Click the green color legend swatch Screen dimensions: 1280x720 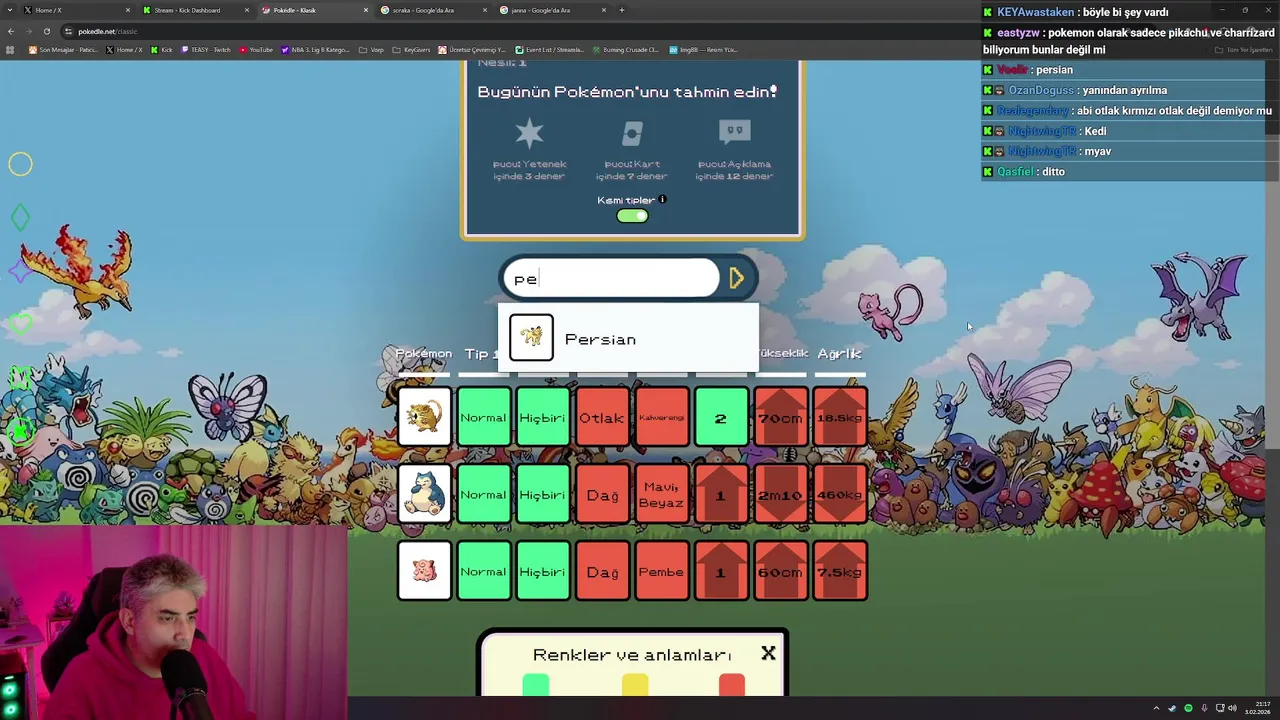(536, 685)
